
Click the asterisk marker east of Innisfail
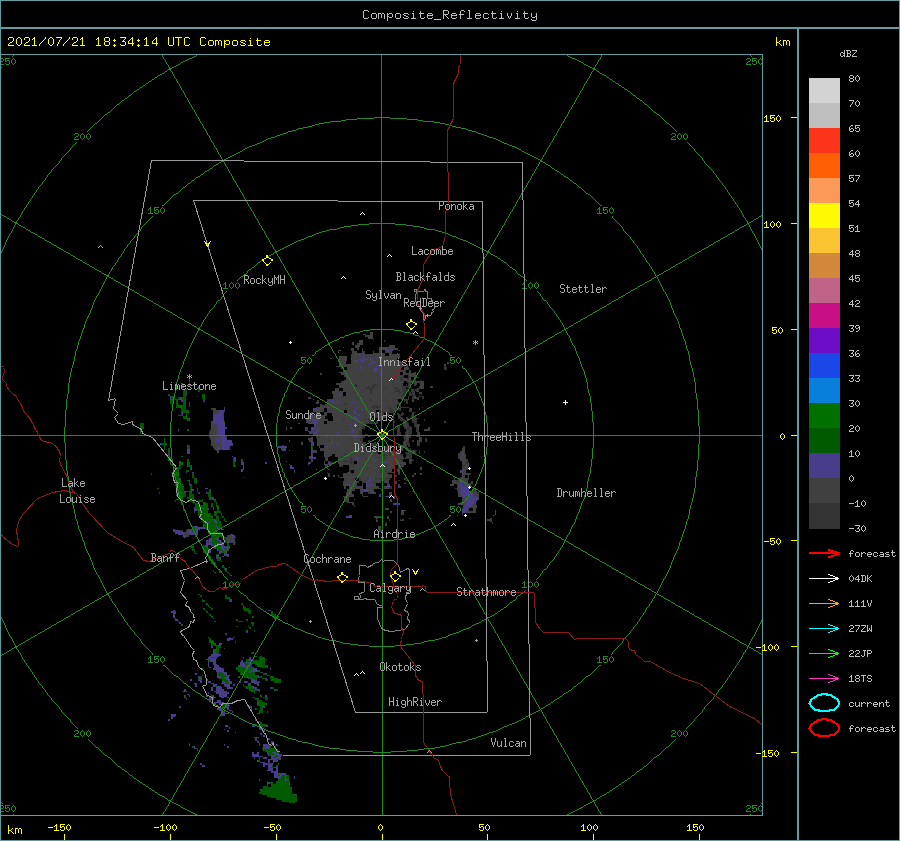click(x=475, y=343)
